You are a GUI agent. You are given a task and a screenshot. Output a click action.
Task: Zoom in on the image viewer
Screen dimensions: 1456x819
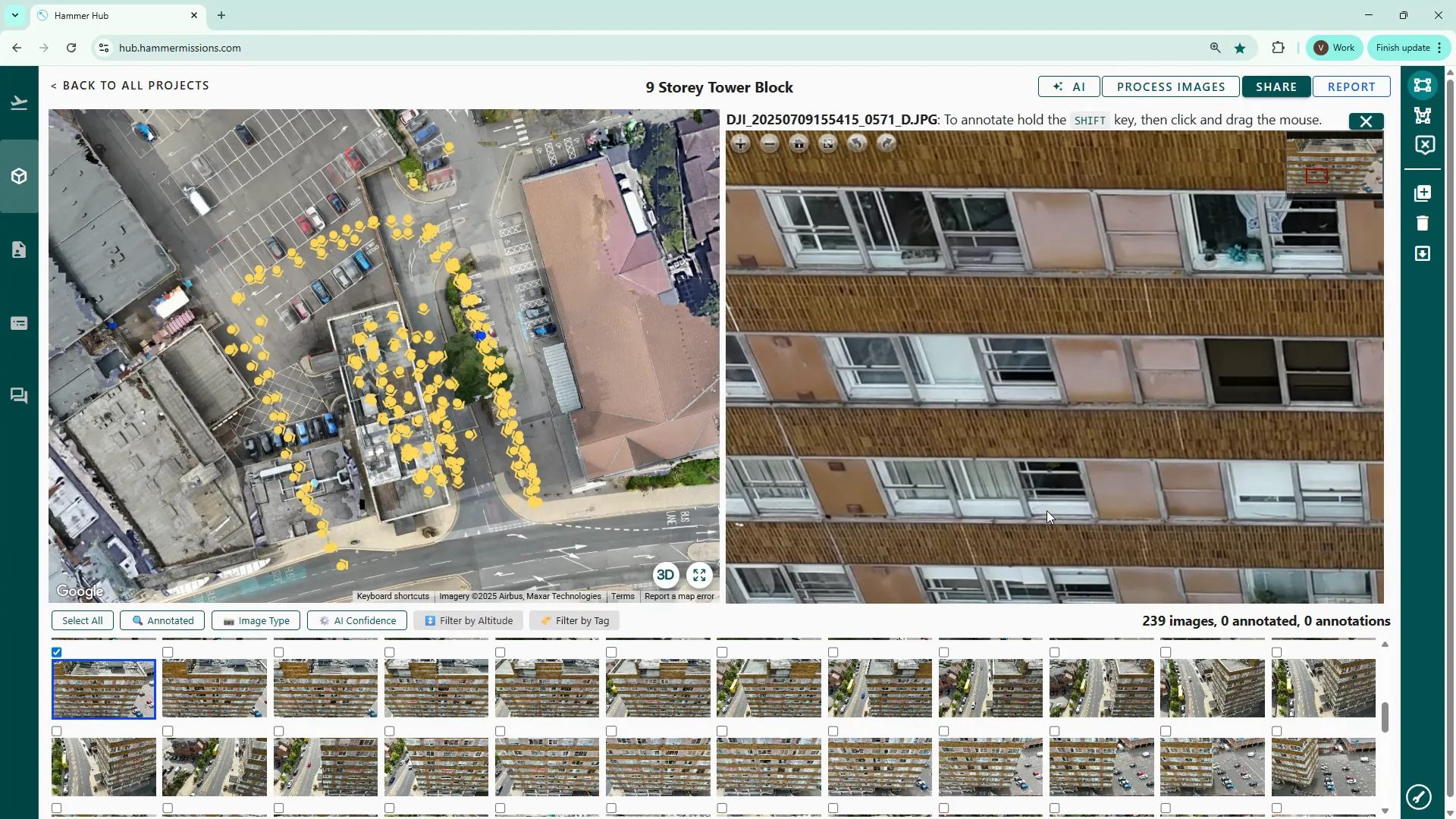(740, 143)
